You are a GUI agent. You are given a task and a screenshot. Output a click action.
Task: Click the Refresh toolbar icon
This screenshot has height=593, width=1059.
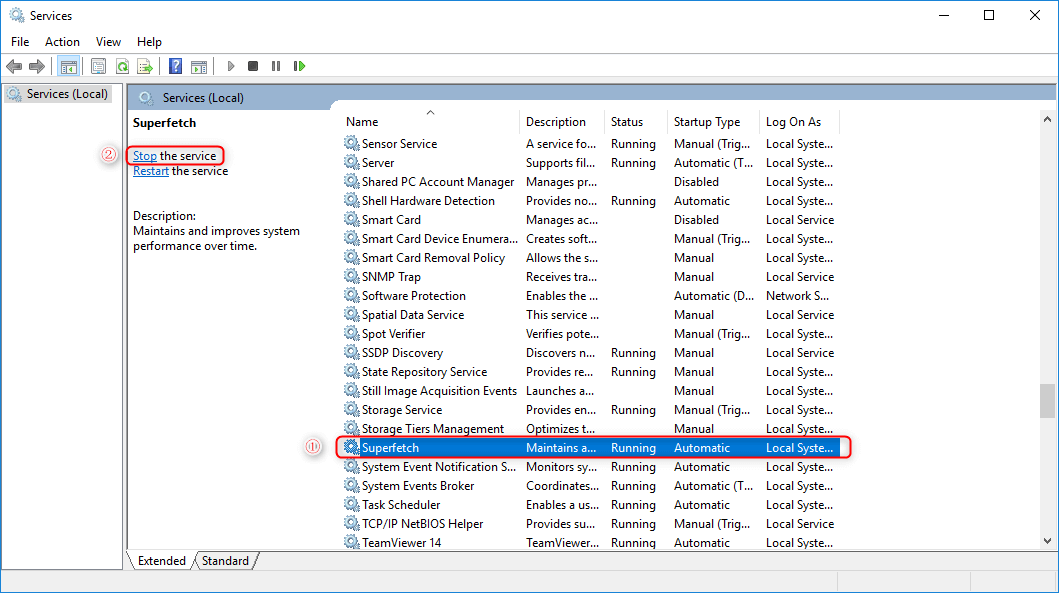(122, 66)
